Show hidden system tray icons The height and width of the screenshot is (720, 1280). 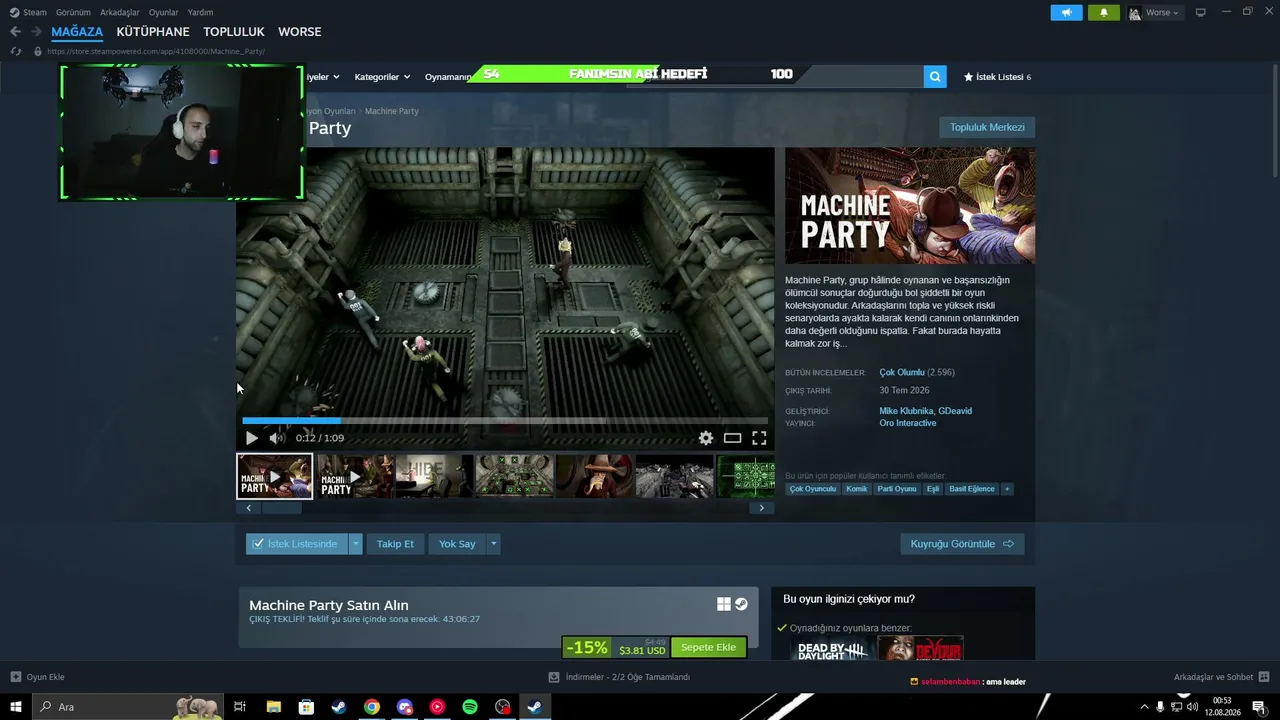pyautogui.click(x=1144, y=707)
